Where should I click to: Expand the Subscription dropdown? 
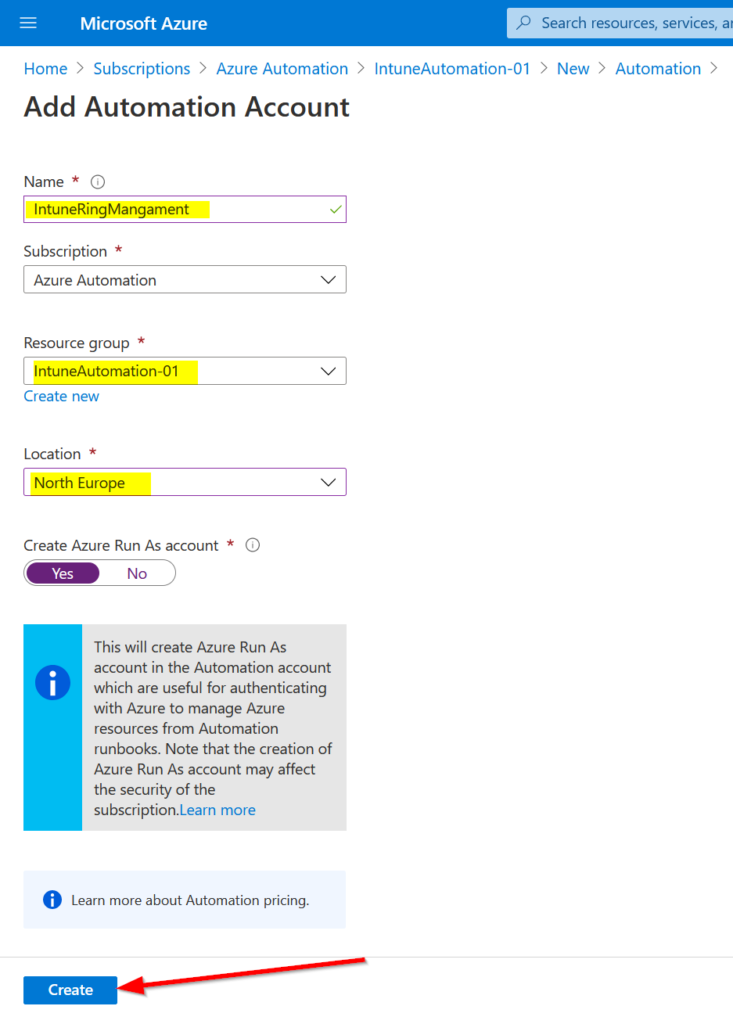coord(185,280)
